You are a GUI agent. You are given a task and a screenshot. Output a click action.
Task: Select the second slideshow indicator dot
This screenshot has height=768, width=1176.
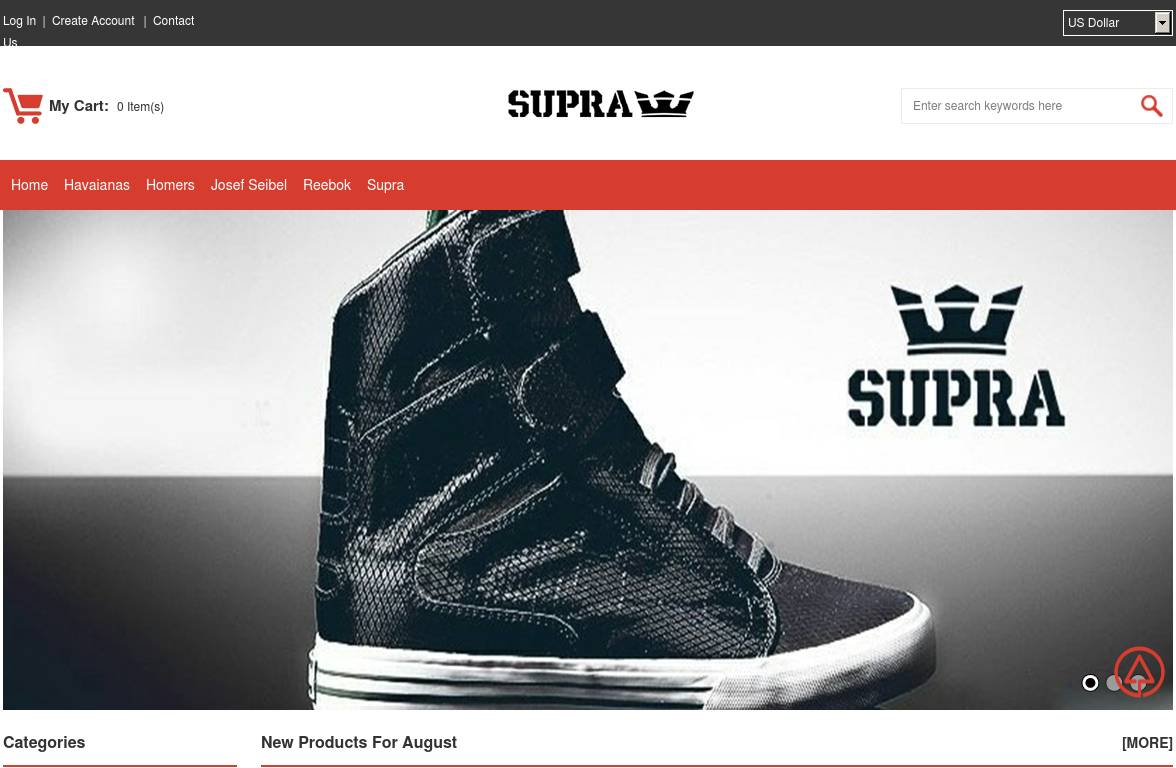pyautogui.click(x=1114, y=682)
